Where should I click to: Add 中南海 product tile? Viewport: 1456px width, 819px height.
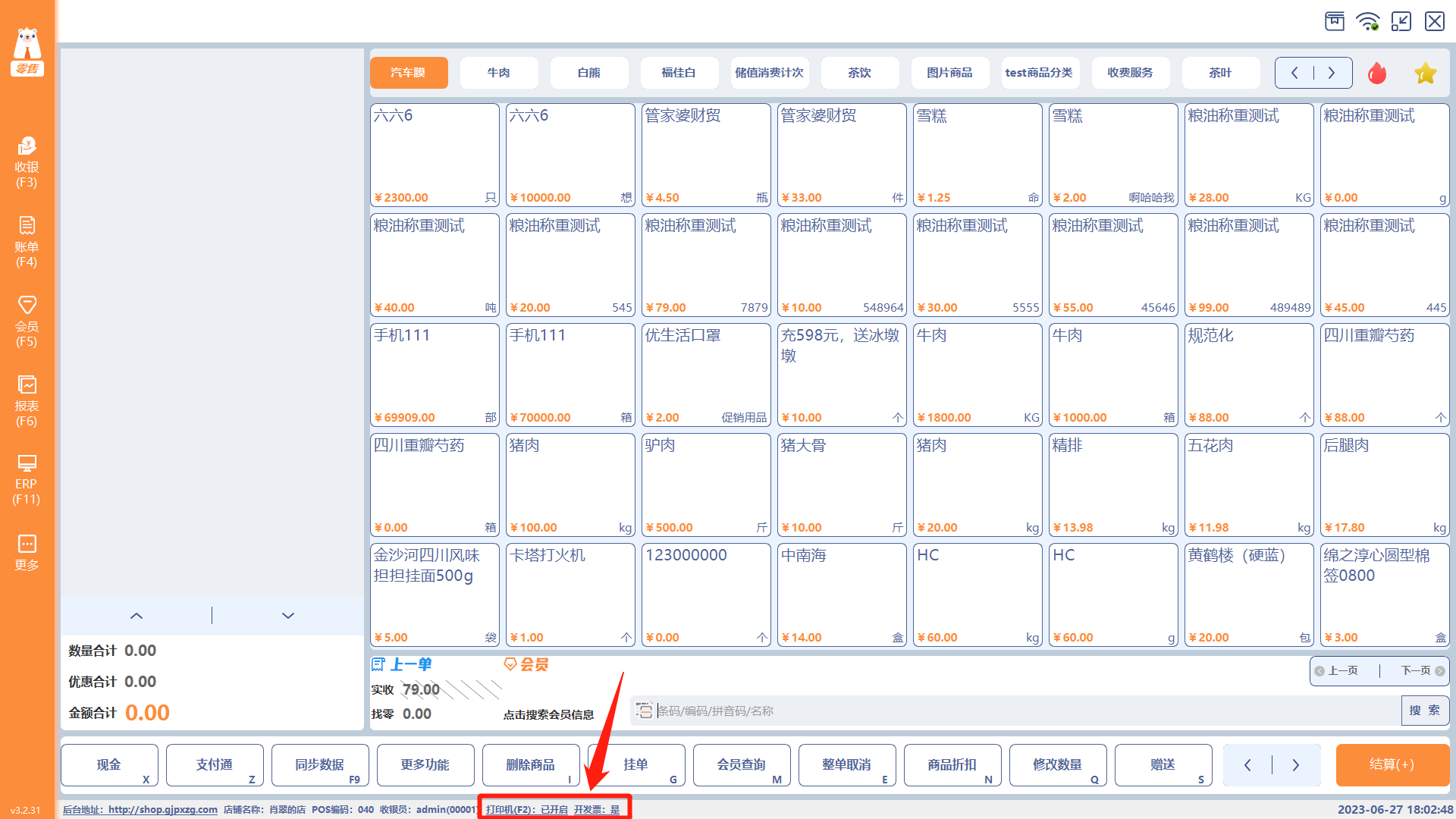tap(842, 595)
